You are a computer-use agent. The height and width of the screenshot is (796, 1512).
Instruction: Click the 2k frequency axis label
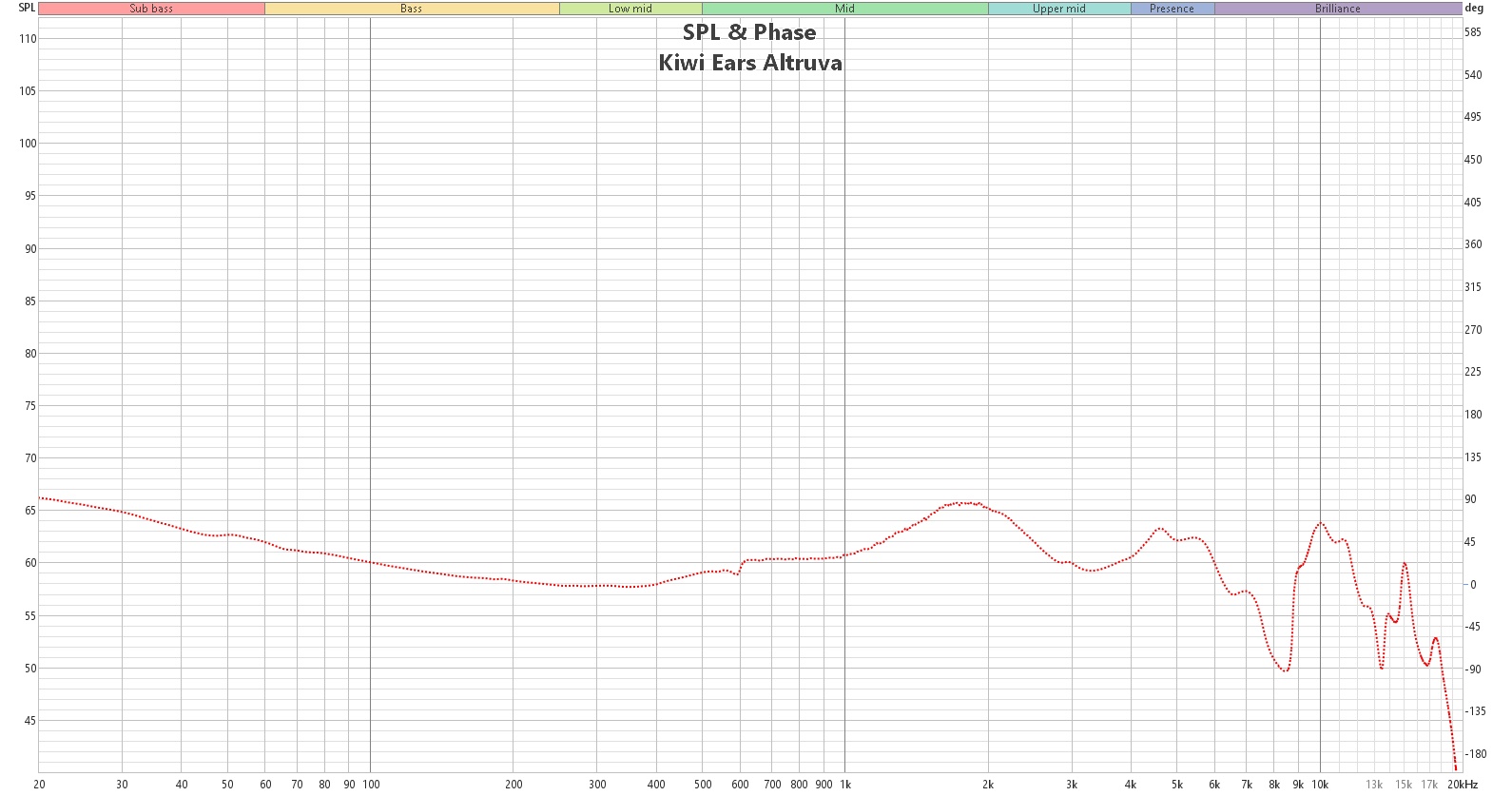pos(988,785)
